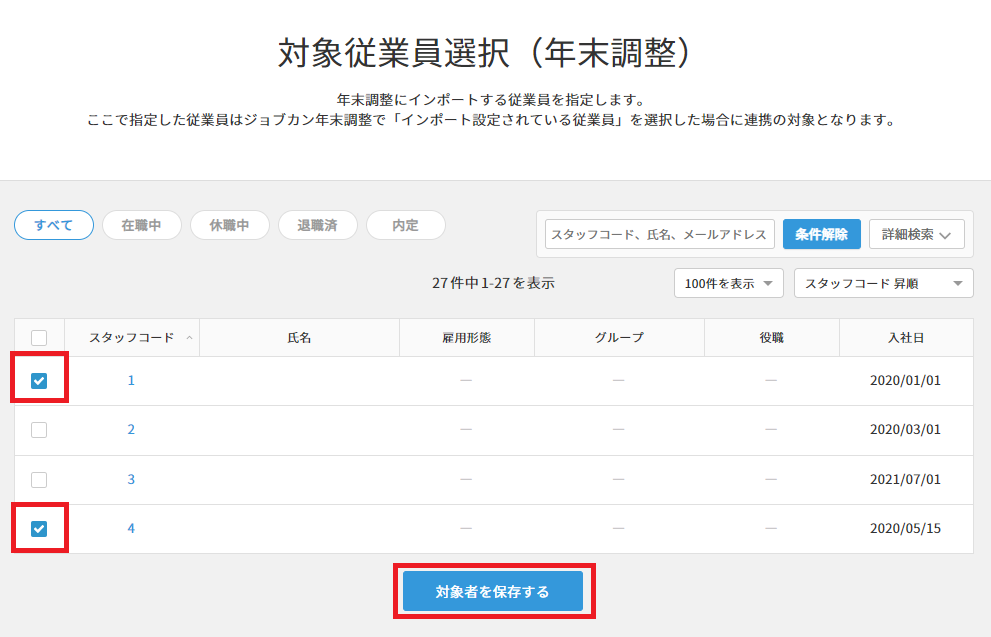This screenshot has width=991, height=637.
Task: Open staff code 1 link
Action: pyautogui.click(x=131, y=380)
